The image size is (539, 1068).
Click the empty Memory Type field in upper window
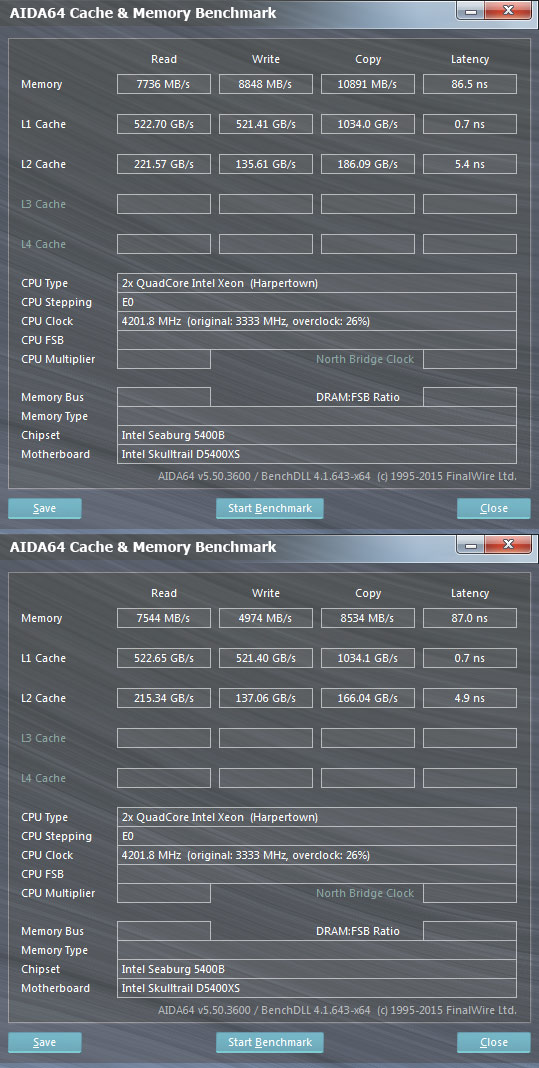317,416
